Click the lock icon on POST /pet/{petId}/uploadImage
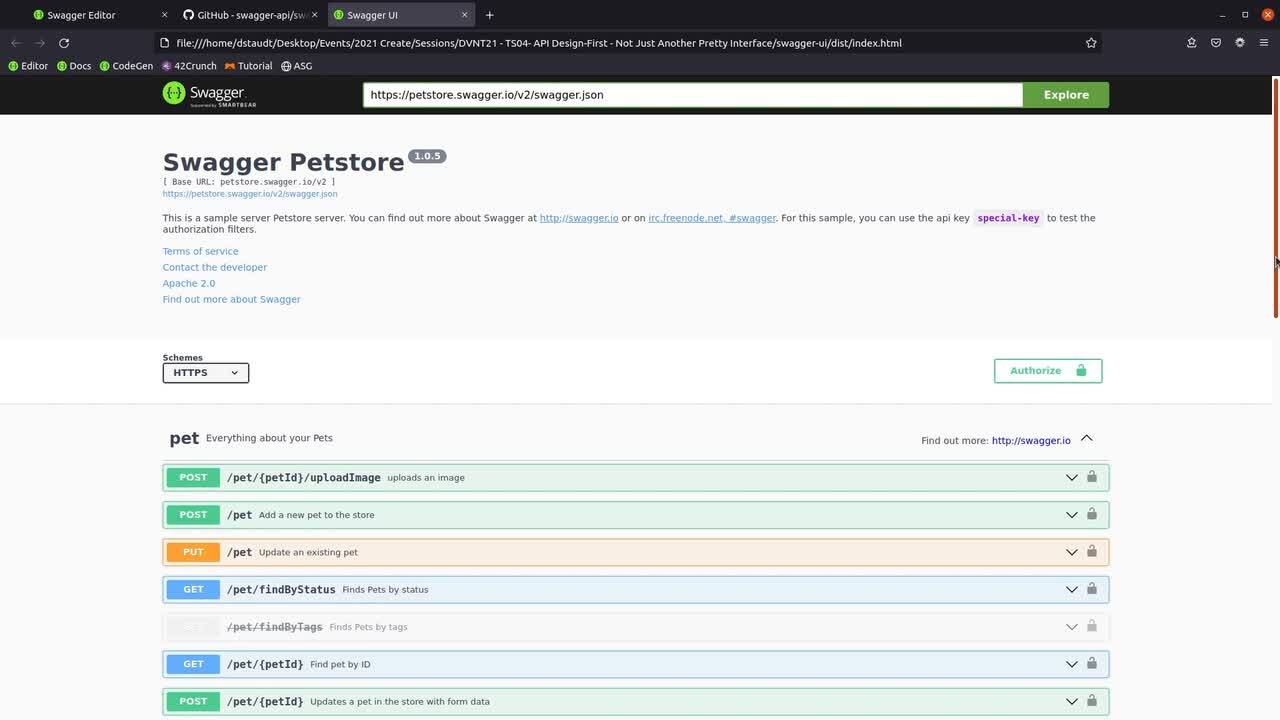This screenshot has width=1280, height=720. tap(1092, 477)
